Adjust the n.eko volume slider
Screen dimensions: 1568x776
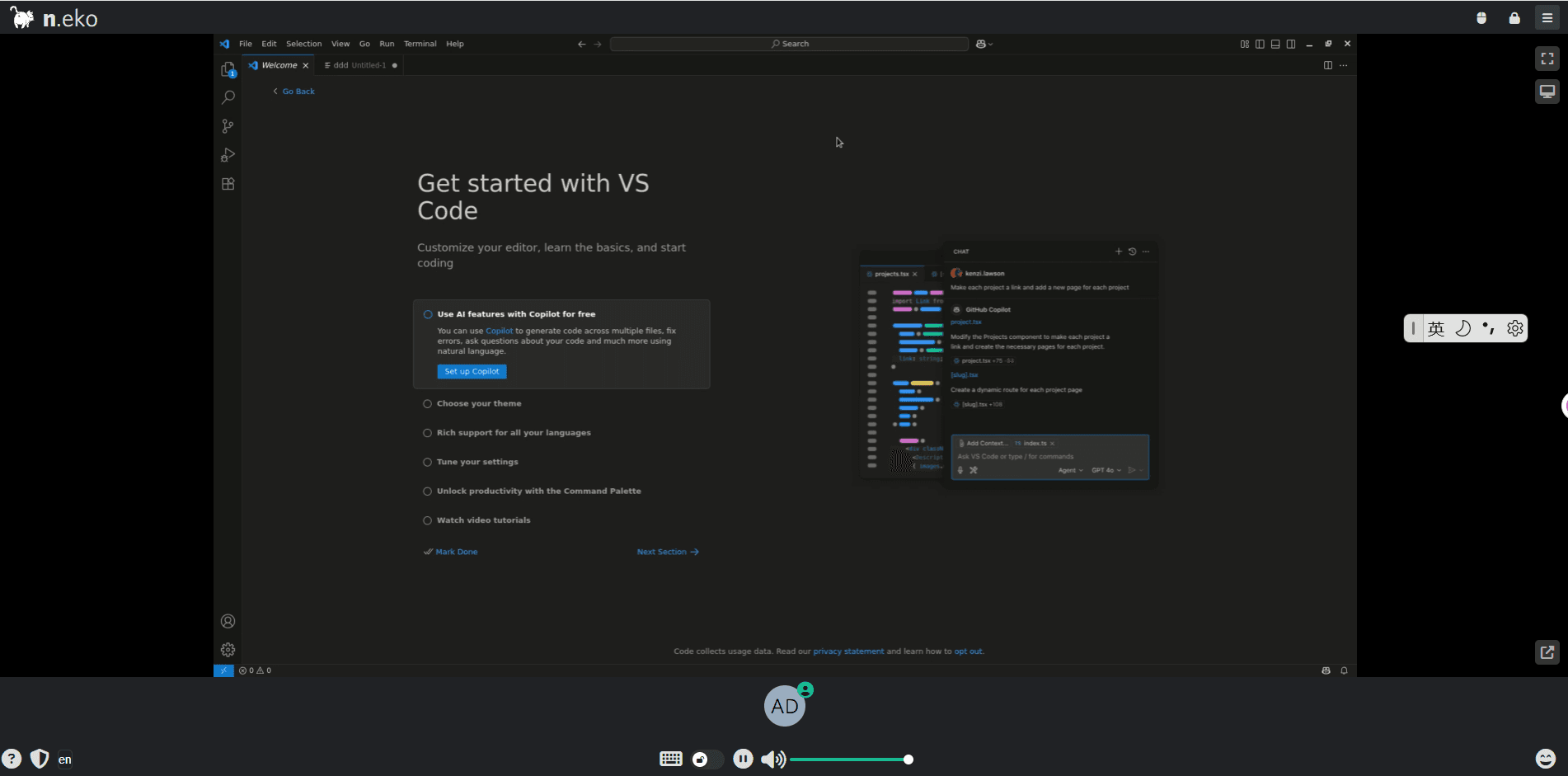(849, 760)
